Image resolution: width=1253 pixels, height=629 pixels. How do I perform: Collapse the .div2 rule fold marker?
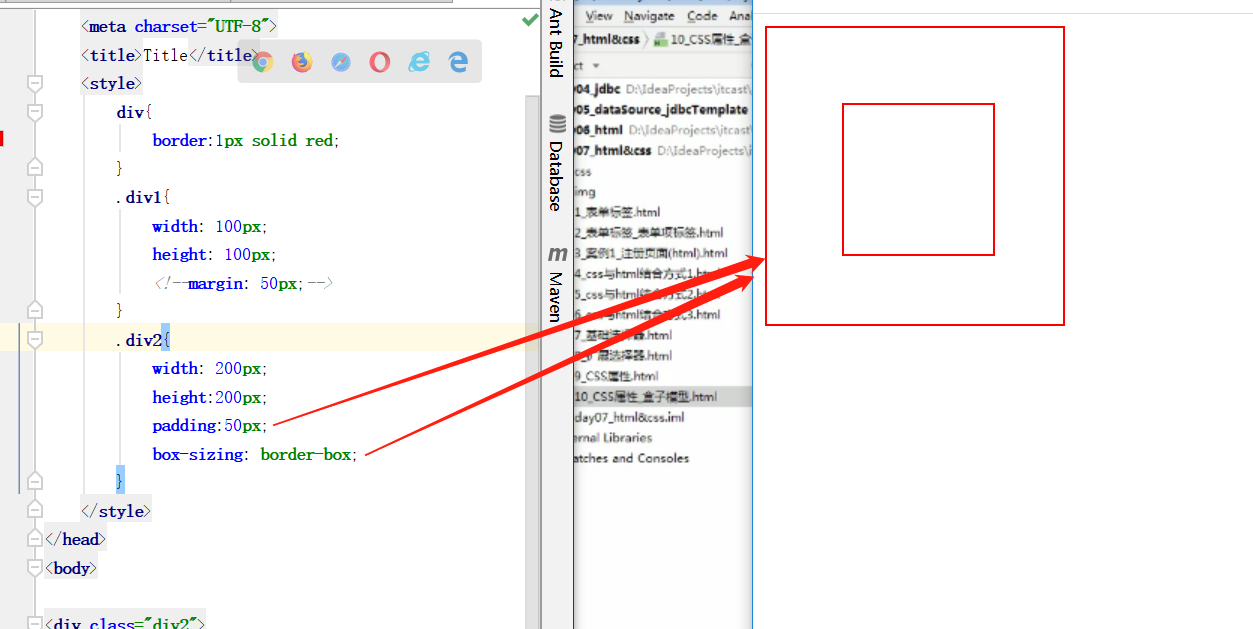click(35, 340)
